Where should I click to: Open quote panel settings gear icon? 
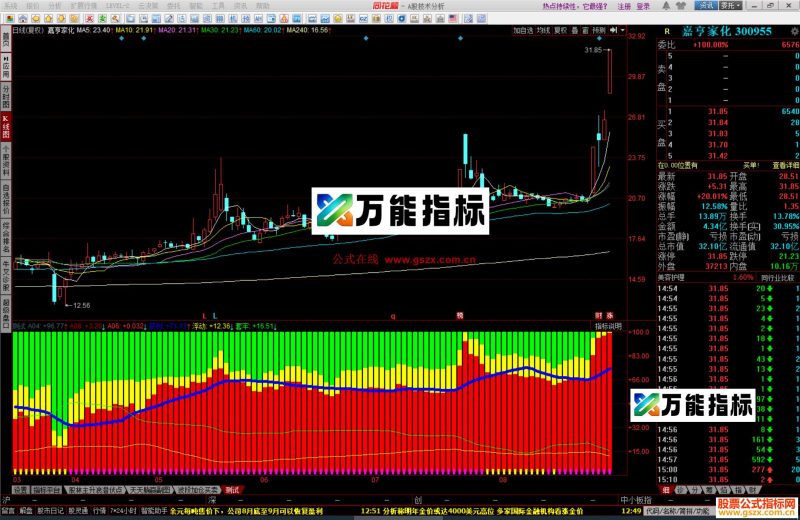click(794, 31)
